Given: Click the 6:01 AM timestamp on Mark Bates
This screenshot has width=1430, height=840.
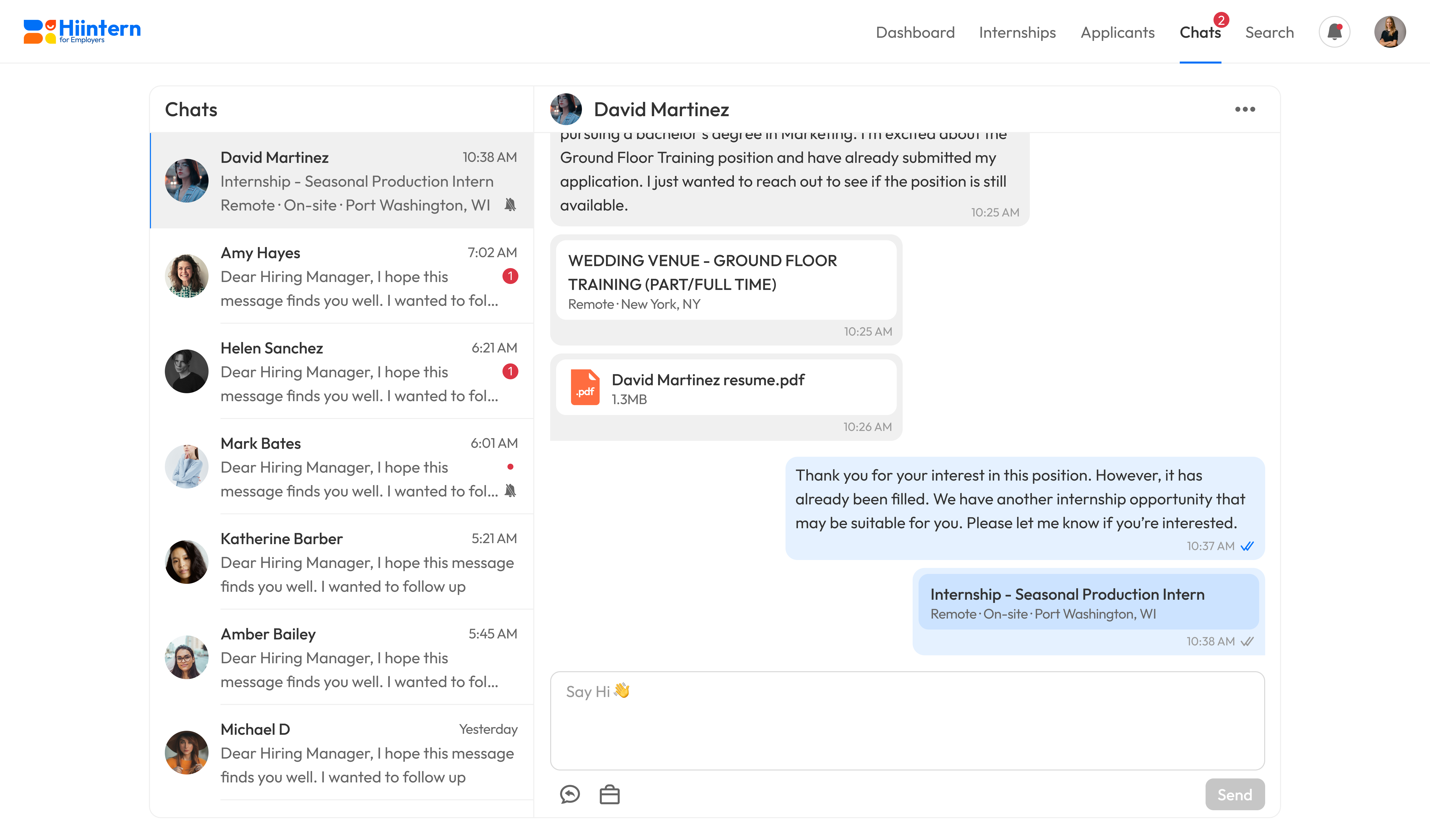Looking at the screenshot, I should (494, 443).
